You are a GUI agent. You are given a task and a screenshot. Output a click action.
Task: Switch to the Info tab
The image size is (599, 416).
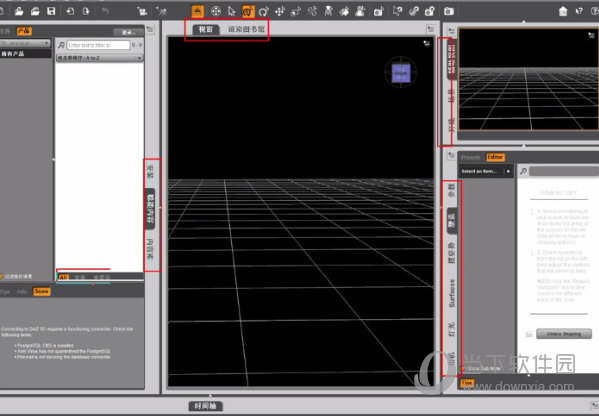[x=22, y=291]
